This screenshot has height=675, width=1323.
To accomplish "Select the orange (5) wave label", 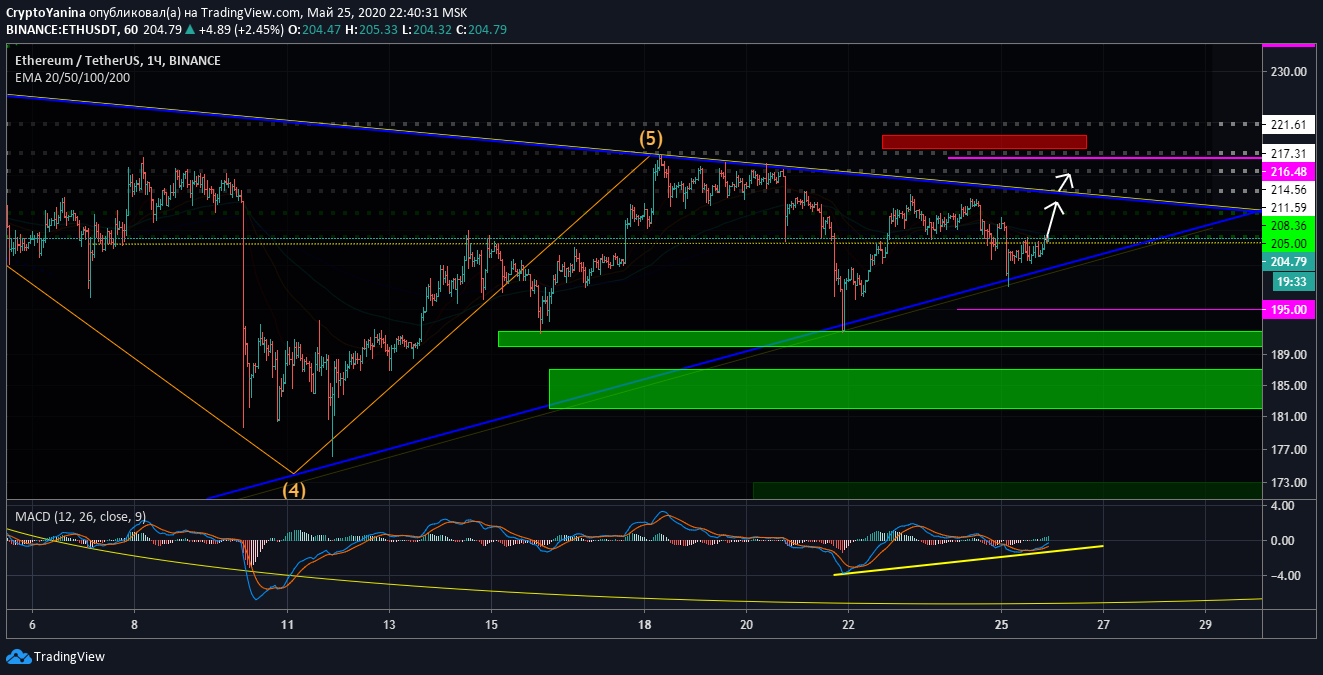I will 652,138.
